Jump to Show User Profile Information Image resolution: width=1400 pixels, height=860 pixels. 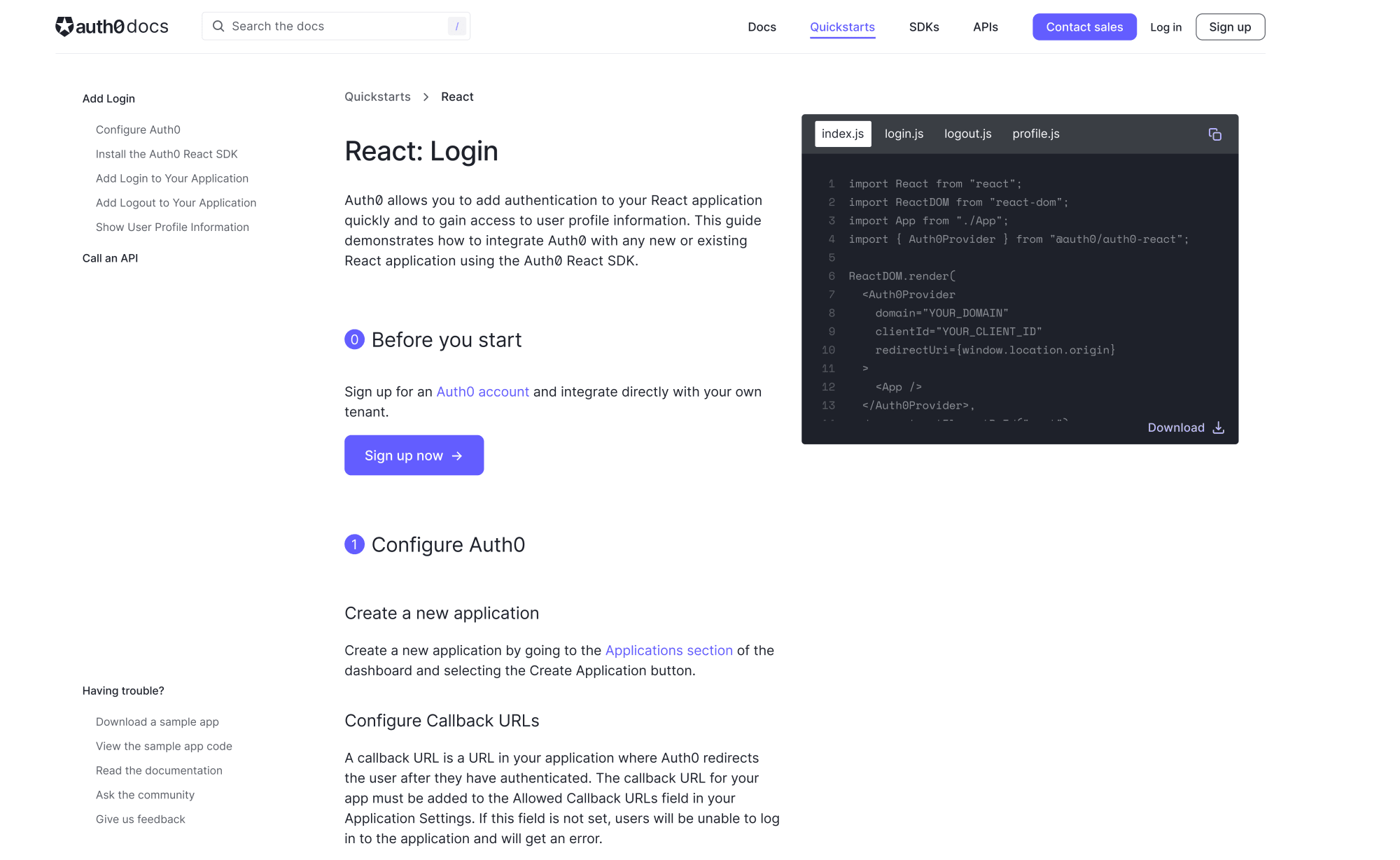tap(172, 227)
